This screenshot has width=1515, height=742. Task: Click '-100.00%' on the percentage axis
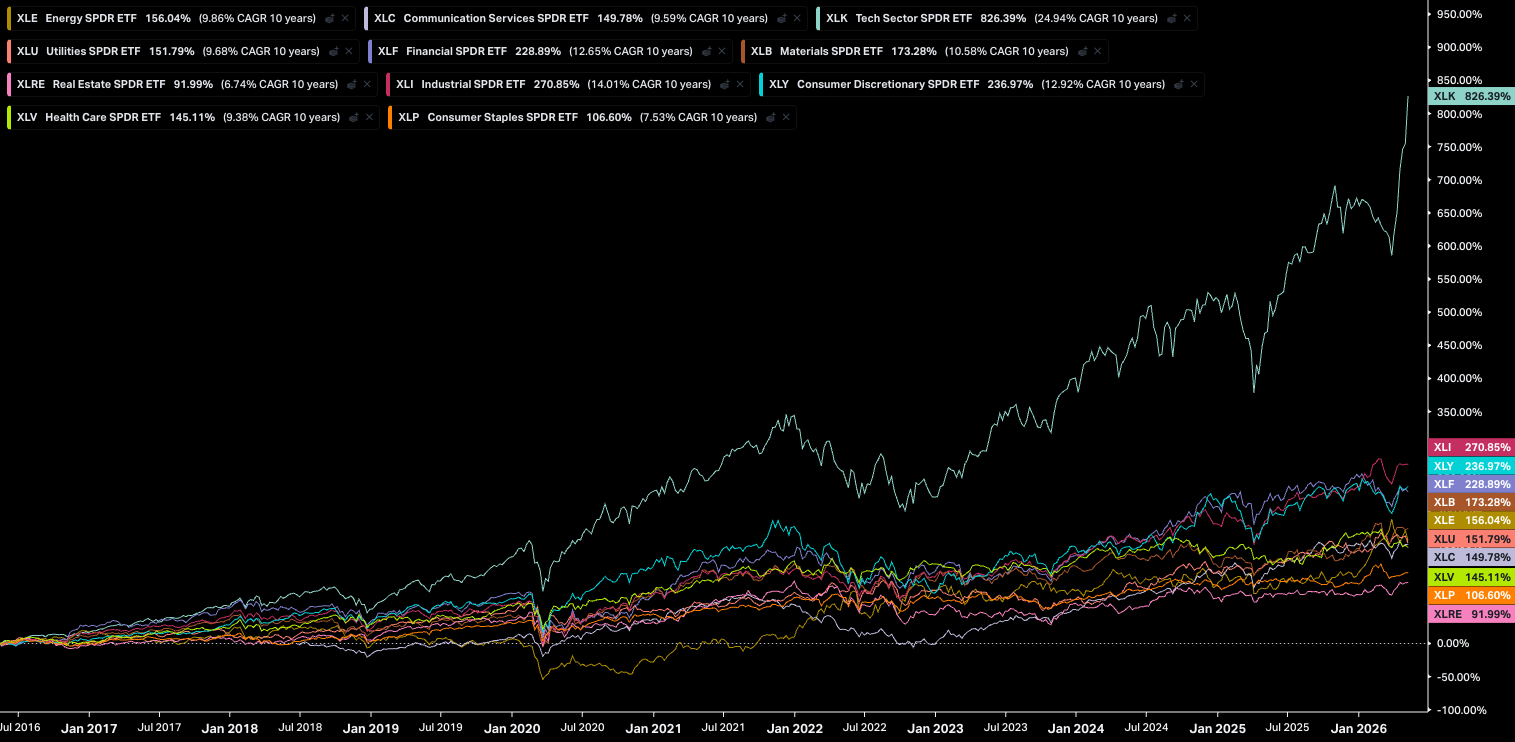1460,710
